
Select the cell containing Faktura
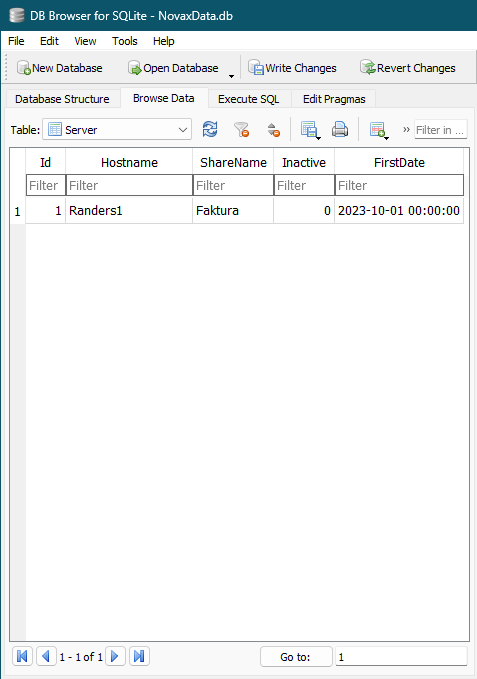tap(233, 211)
